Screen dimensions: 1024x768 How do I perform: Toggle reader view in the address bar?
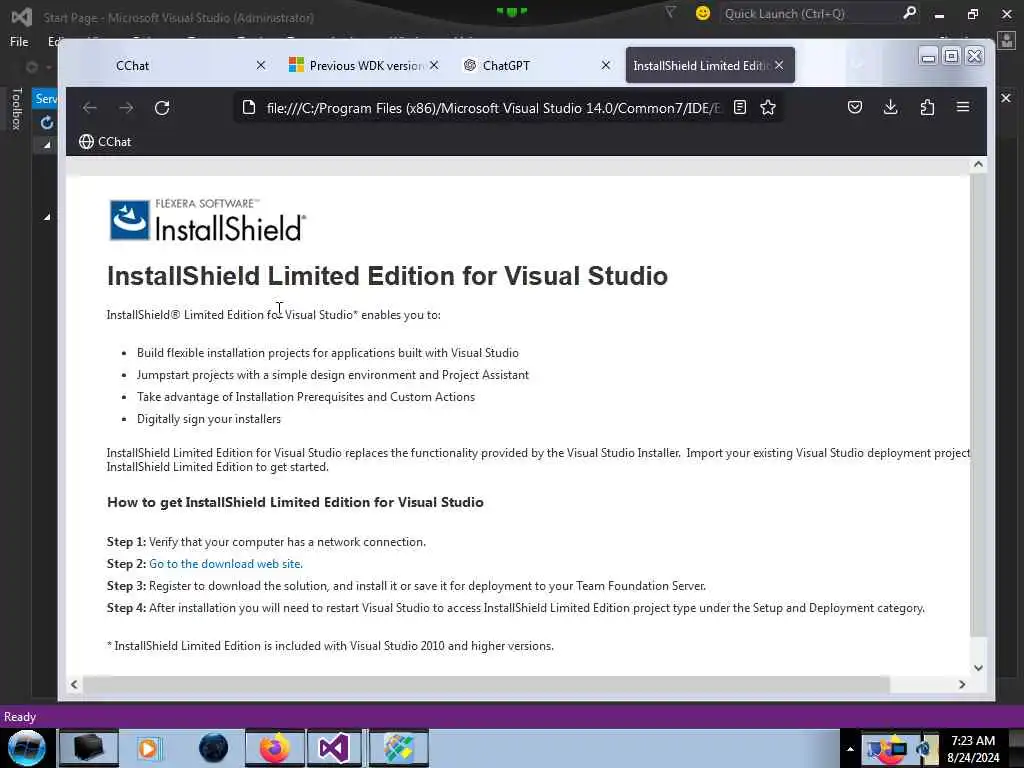(739, 107)
